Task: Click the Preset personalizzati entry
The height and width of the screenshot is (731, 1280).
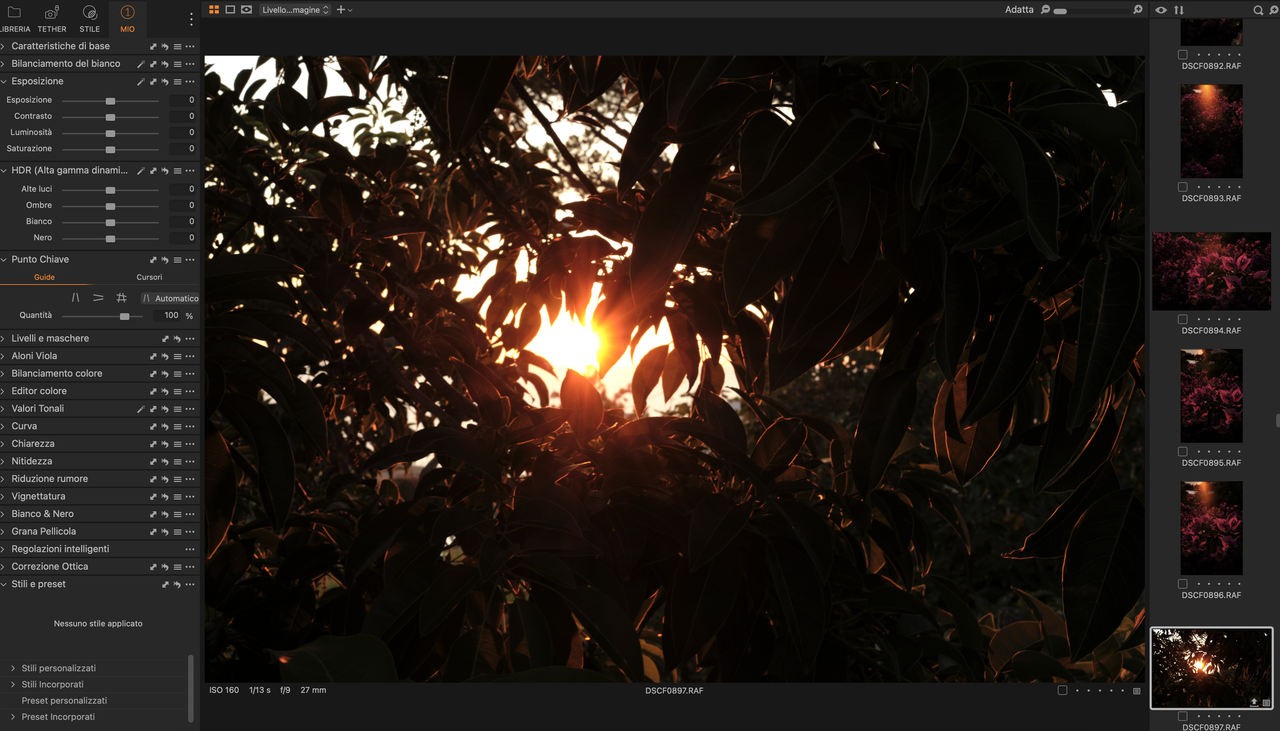Action: pos(64,701)
